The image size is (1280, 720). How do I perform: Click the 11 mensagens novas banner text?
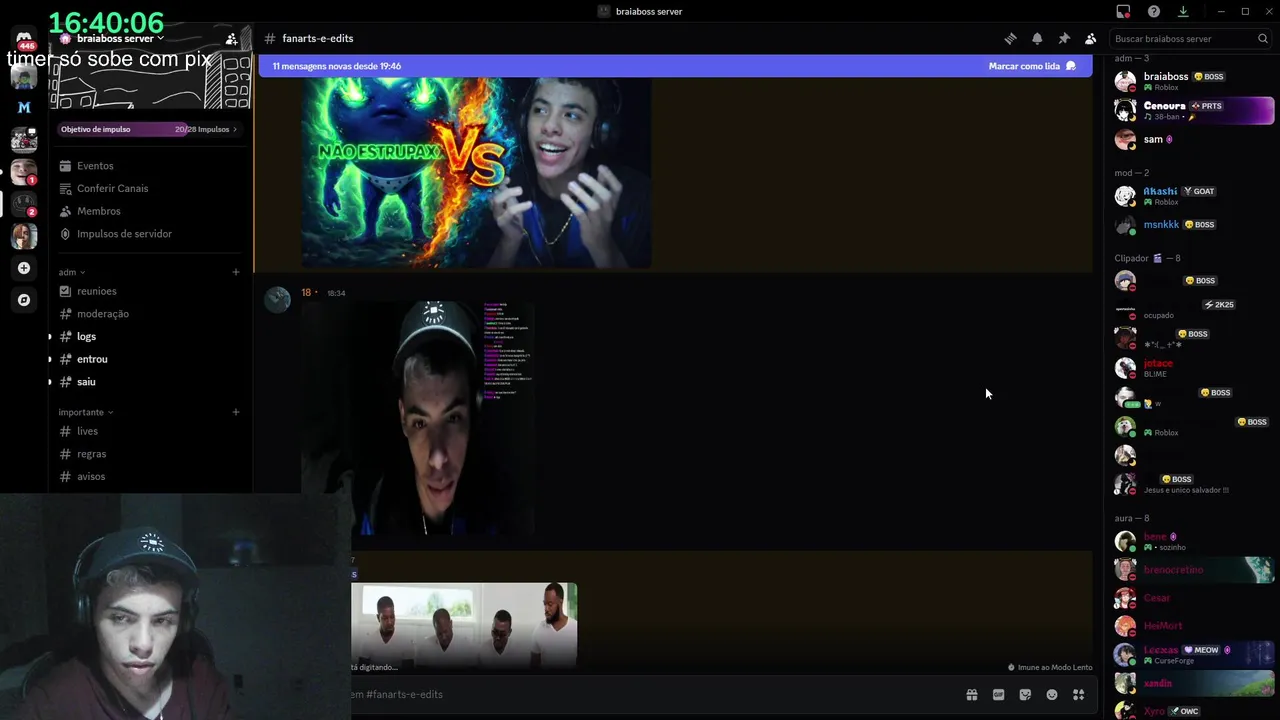tap(337, 66)
